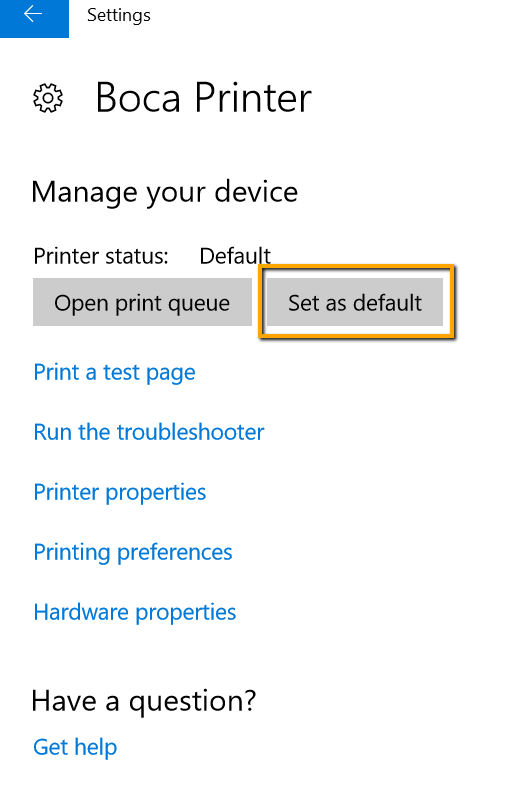The image size is (532, 802).
Task: Launch the printer troubleshooter link
Action: 149,432
